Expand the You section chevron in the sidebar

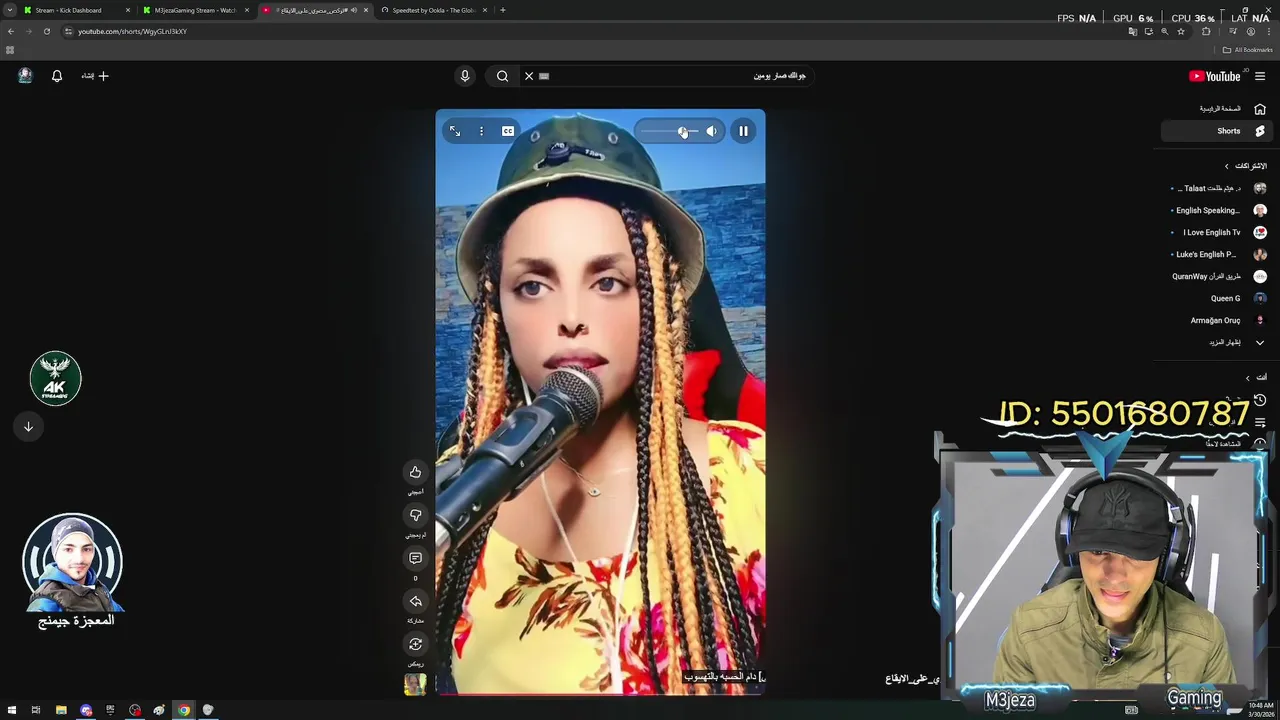(1247, 377)
